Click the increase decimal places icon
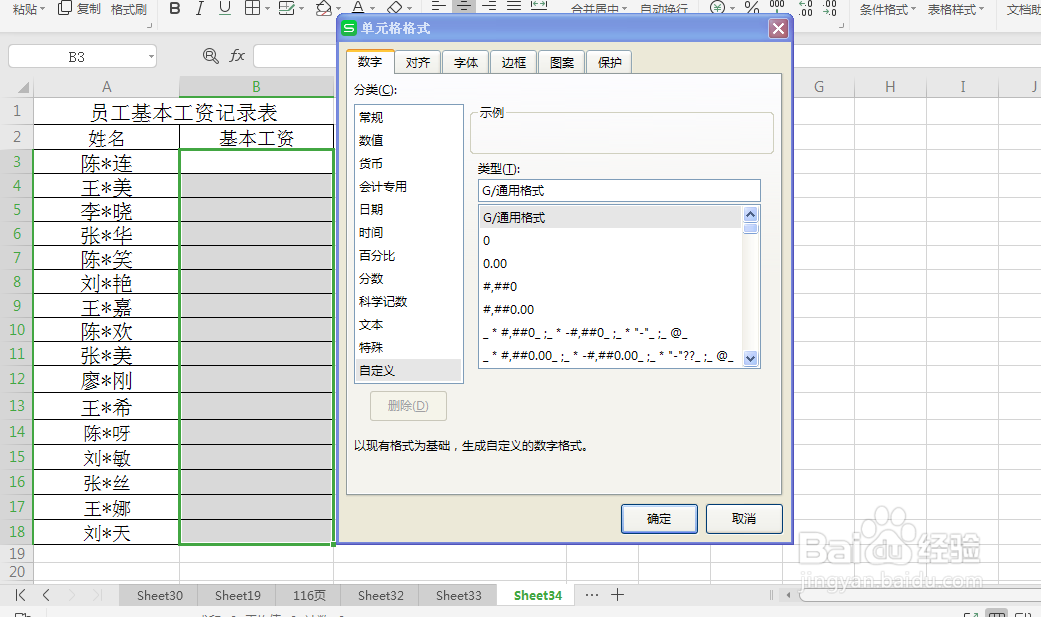The width and height of the screenshot is (1041, 617). pos(806,9)
